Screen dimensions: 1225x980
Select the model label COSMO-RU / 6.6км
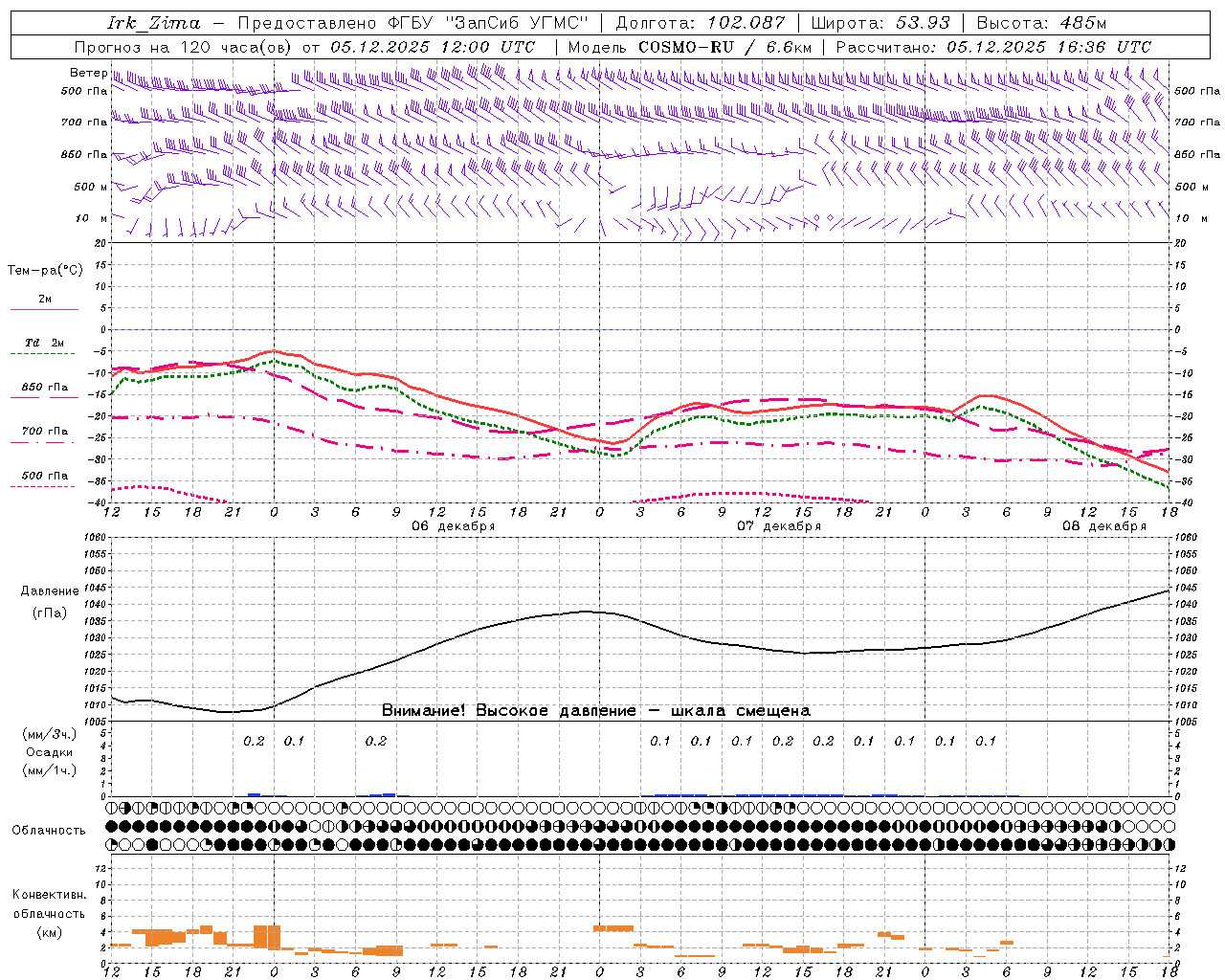(x=724, y=47)
